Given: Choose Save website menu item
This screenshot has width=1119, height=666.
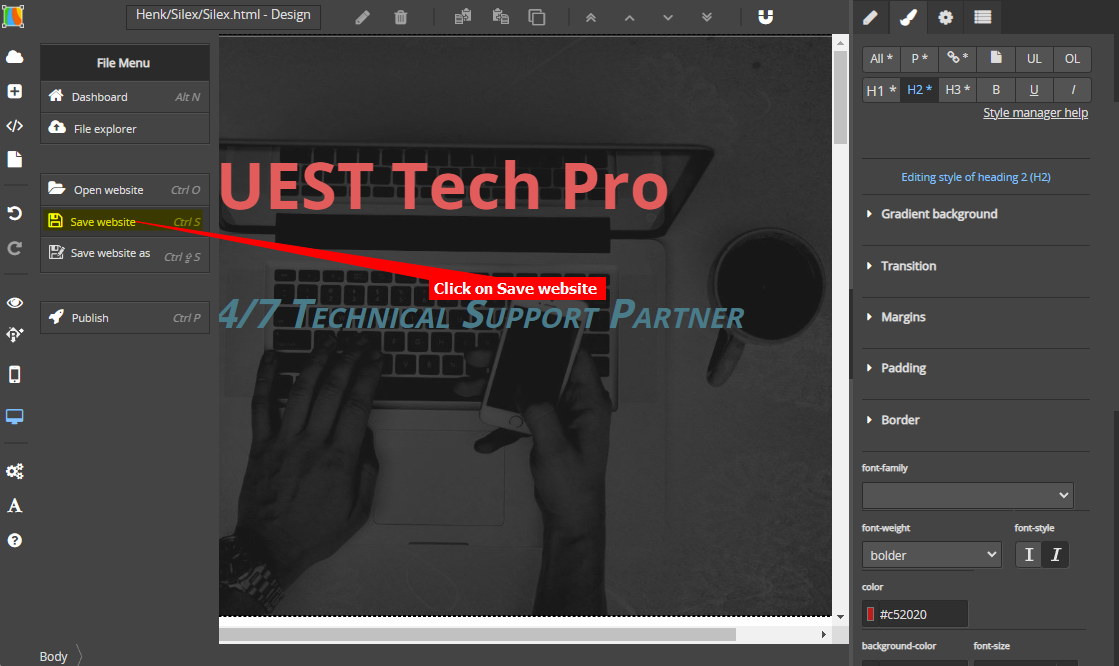Looking at the screenshot, I should [125, 221].
